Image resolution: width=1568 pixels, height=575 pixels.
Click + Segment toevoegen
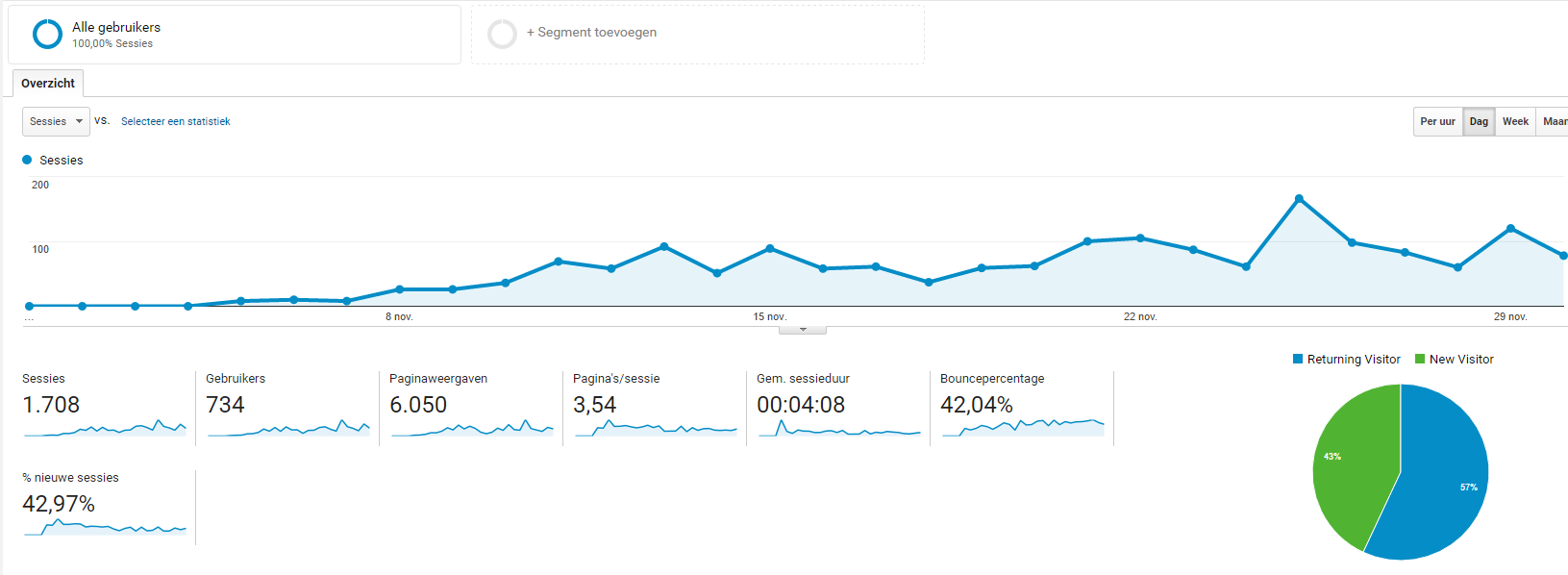[x=591, y=33]
